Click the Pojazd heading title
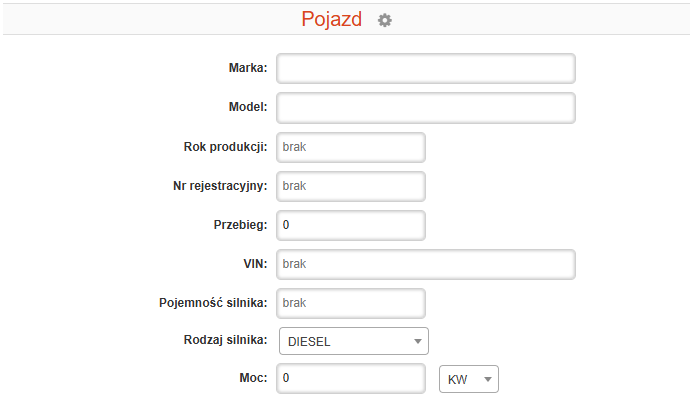 point(331,20)
